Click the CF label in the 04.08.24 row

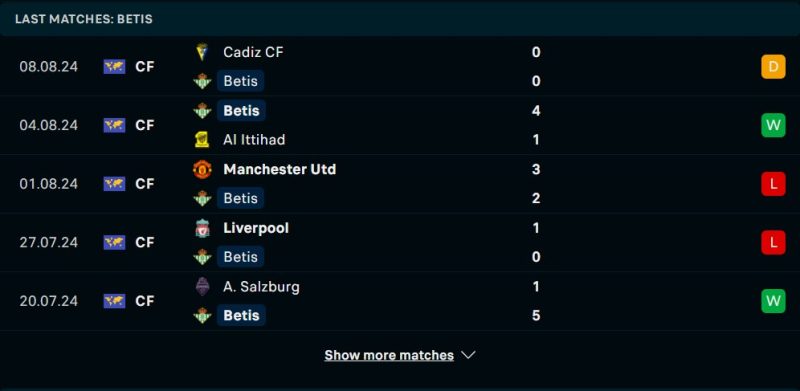[144, 126]
